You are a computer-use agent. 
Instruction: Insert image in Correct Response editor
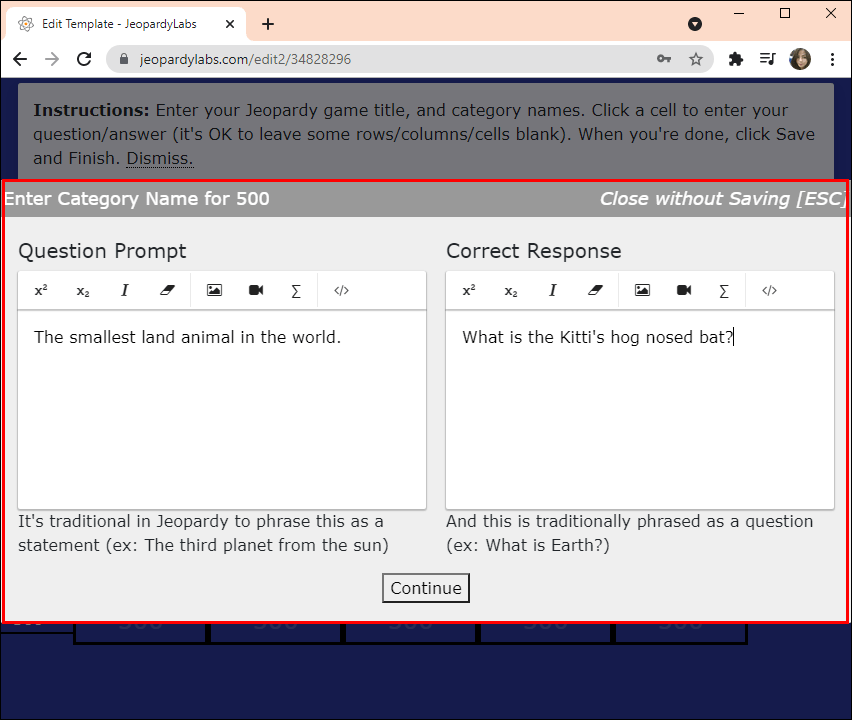tap(642, 290)
